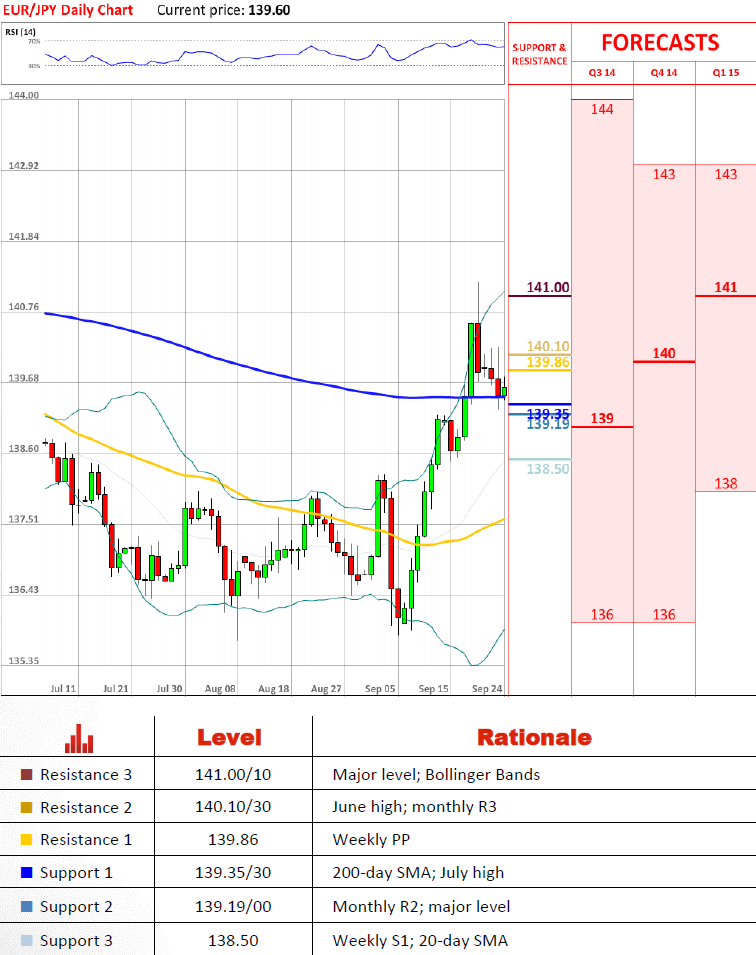The image size is (756, 955).
Task: Click the current price 139.60 value
Action: [269, 10]
